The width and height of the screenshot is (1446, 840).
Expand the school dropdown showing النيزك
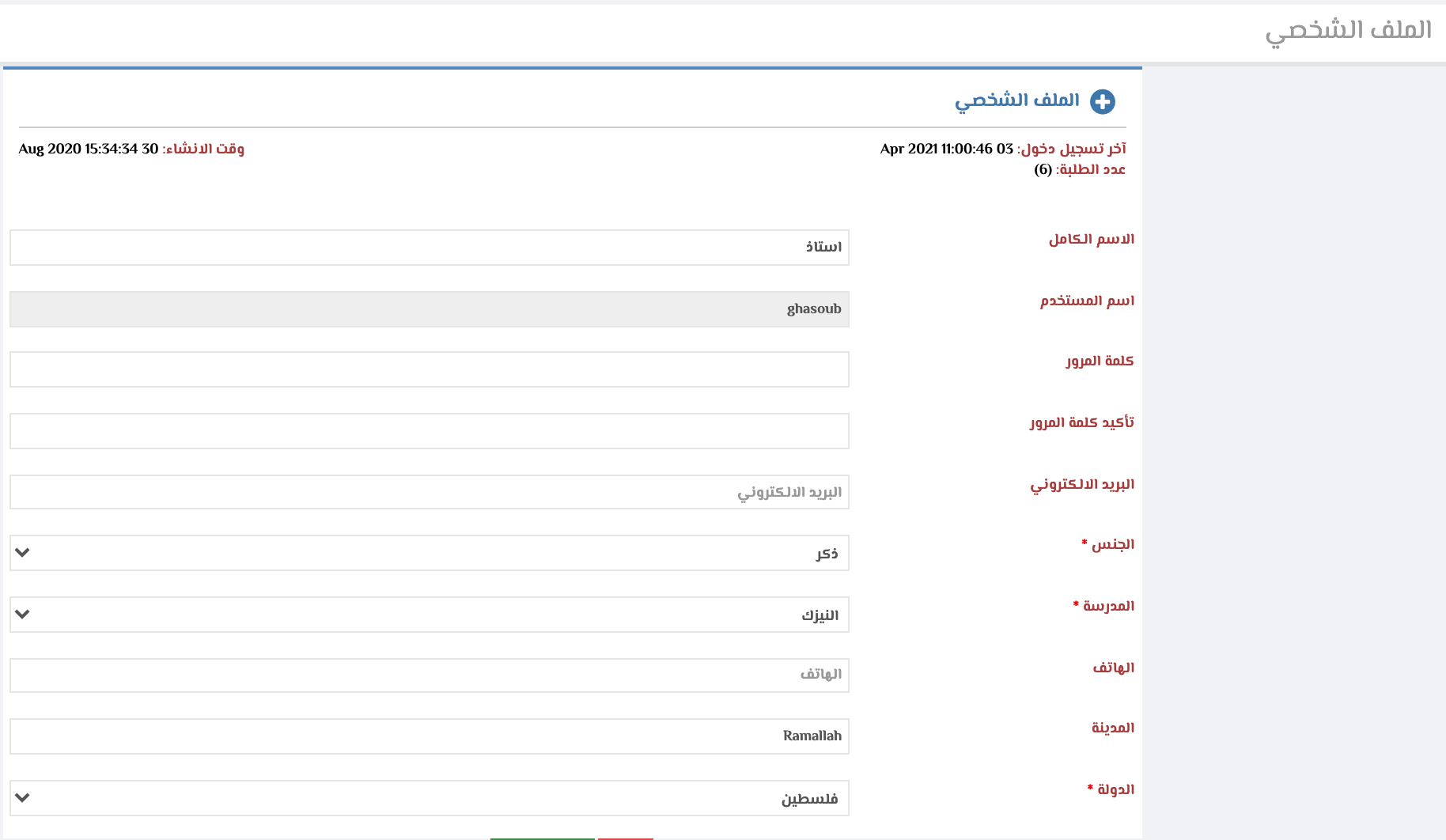(429, 615)
